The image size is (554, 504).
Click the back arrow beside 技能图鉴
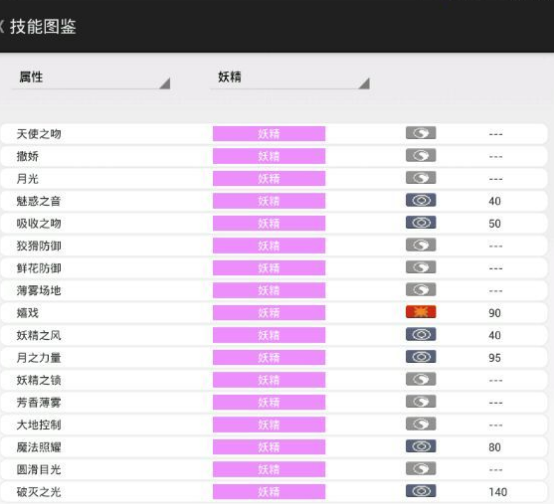[x=2, y=27]
